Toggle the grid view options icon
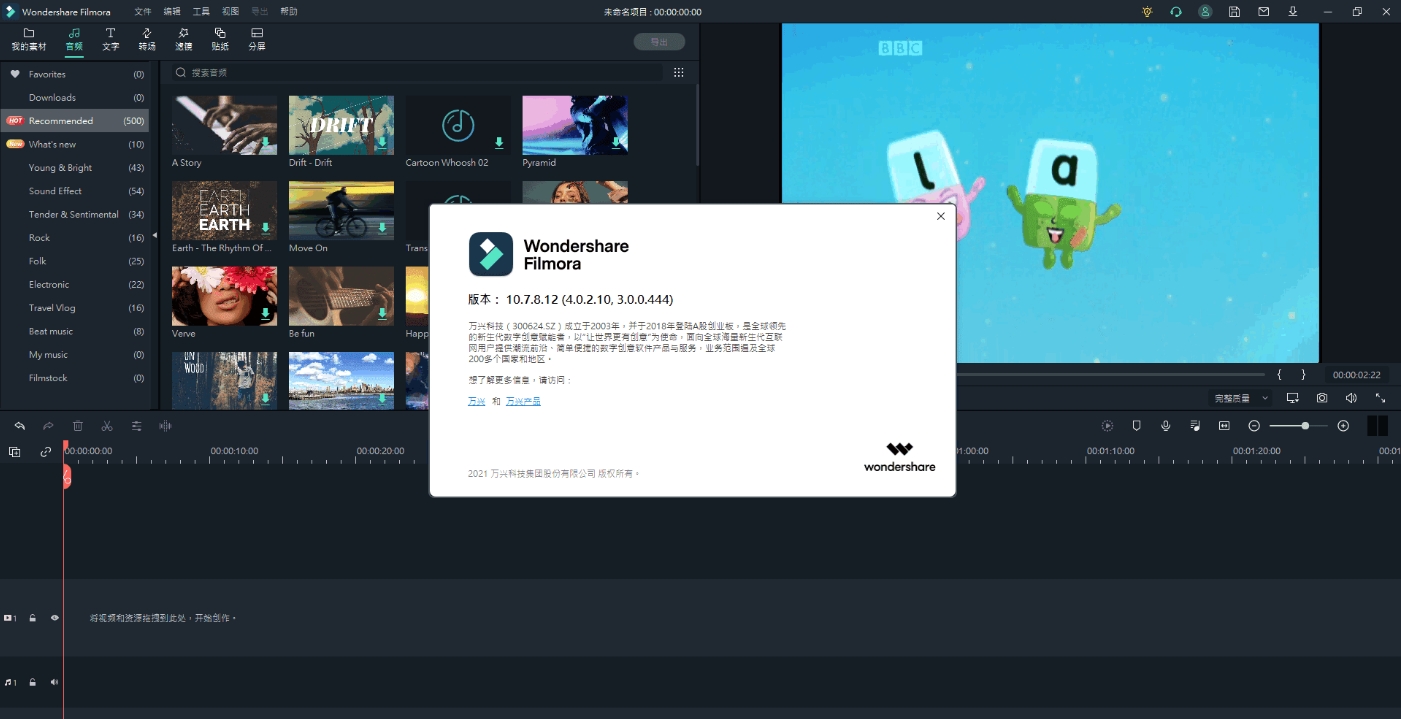 (x=679, y=73)
